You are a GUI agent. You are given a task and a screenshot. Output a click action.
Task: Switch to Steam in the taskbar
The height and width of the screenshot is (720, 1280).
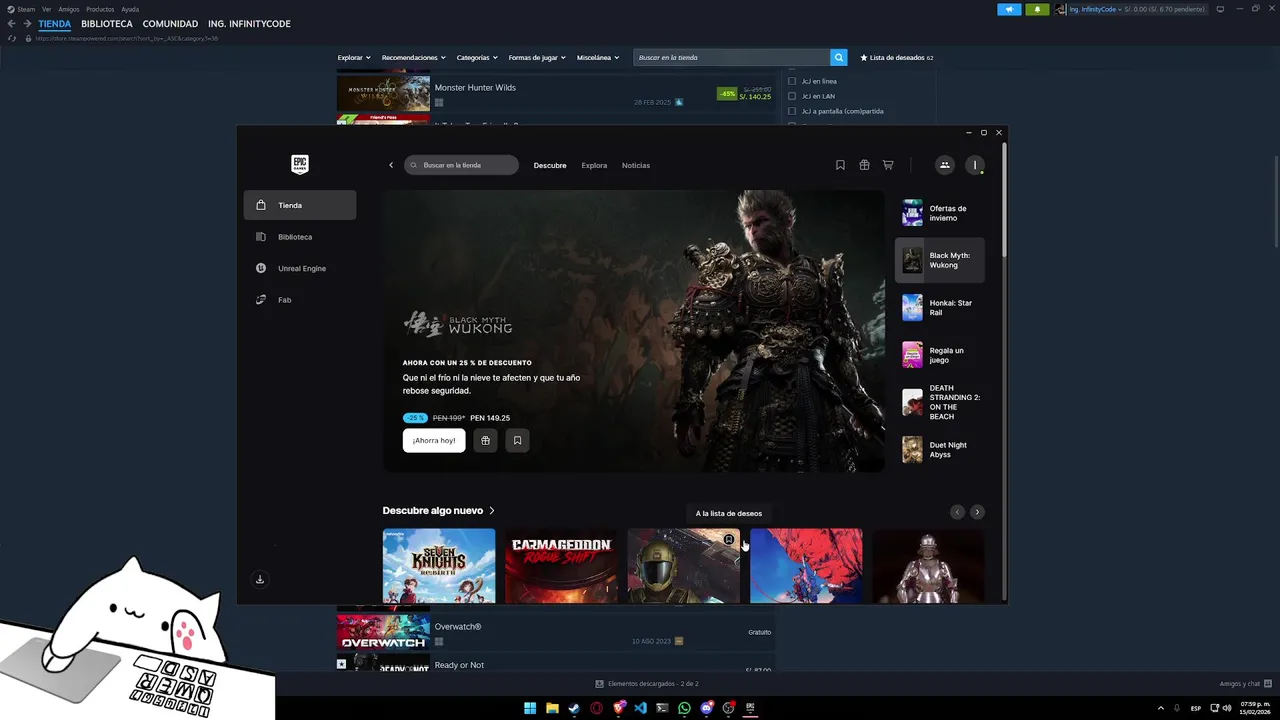click(x=574, y=708)
